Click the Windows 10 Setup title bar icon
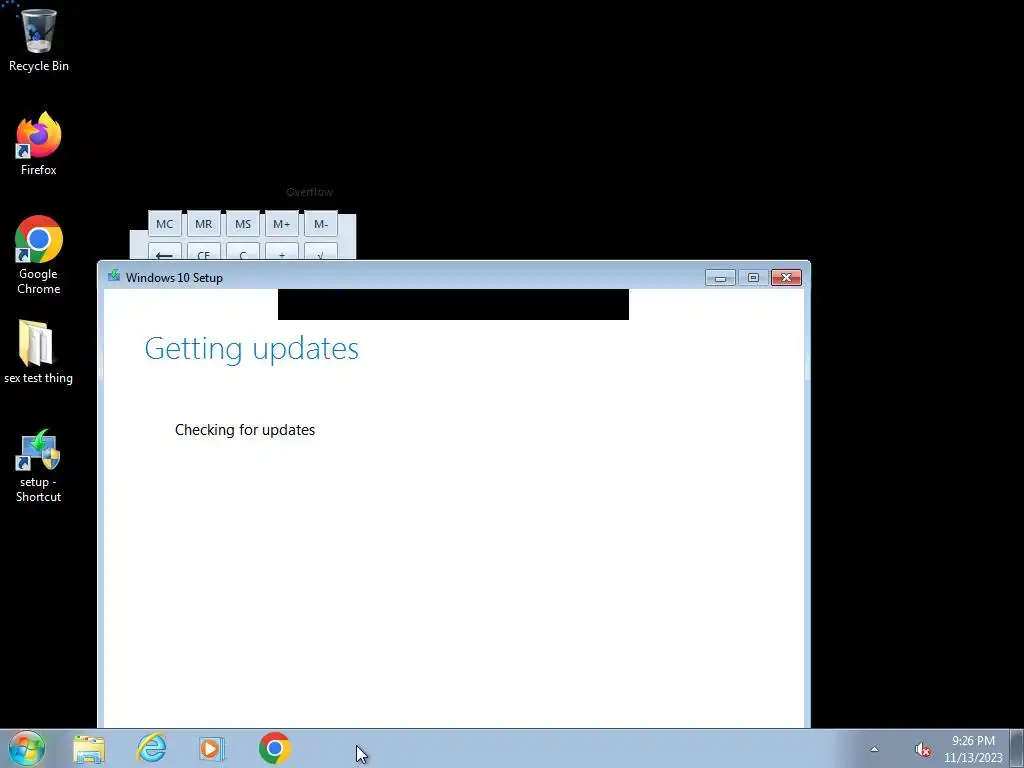Image resolution: width=1024 pixels, height=768 pixels. 114,276
